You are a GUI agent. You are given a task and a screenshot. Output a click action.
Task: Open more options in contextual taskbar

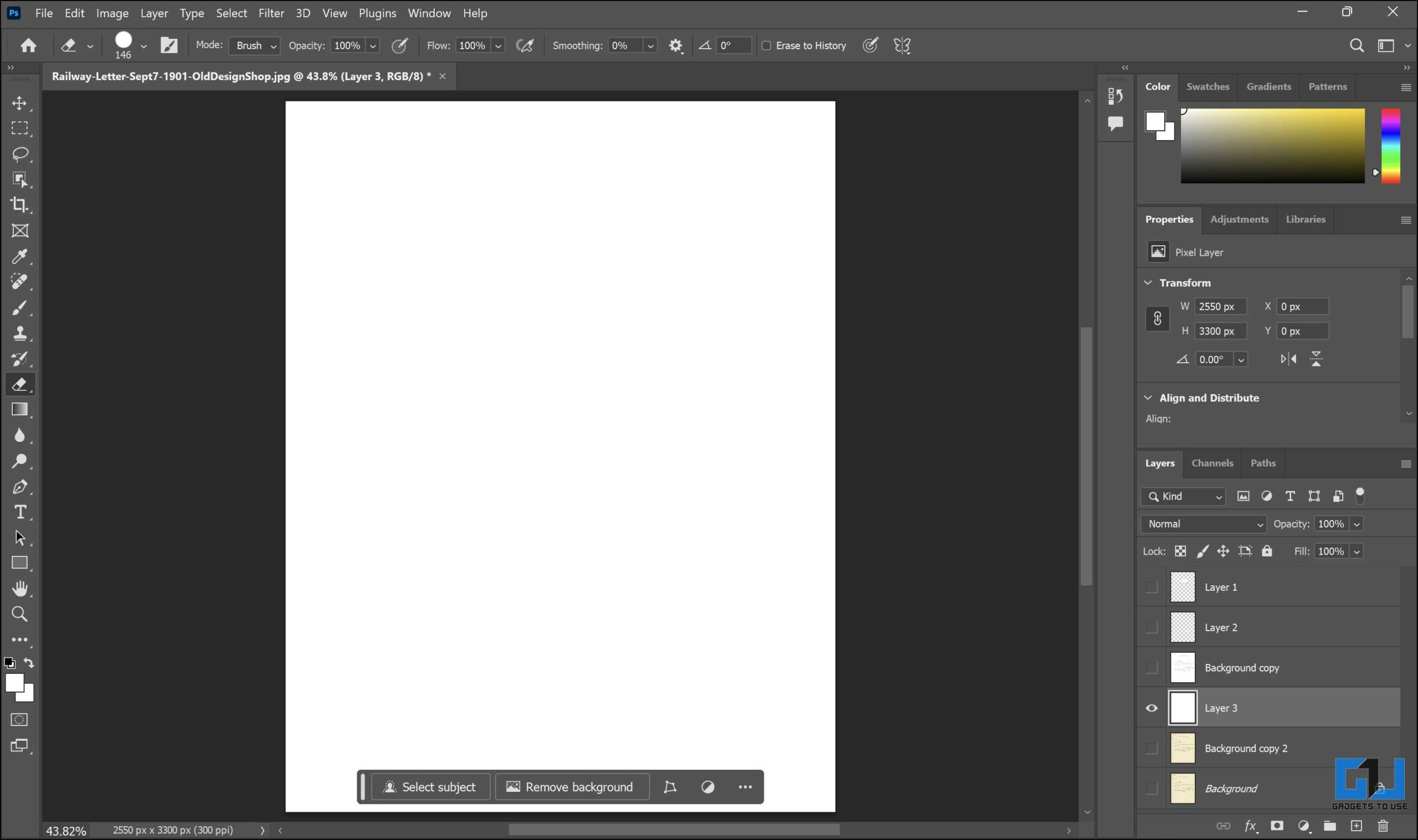[x=745, y=787]
